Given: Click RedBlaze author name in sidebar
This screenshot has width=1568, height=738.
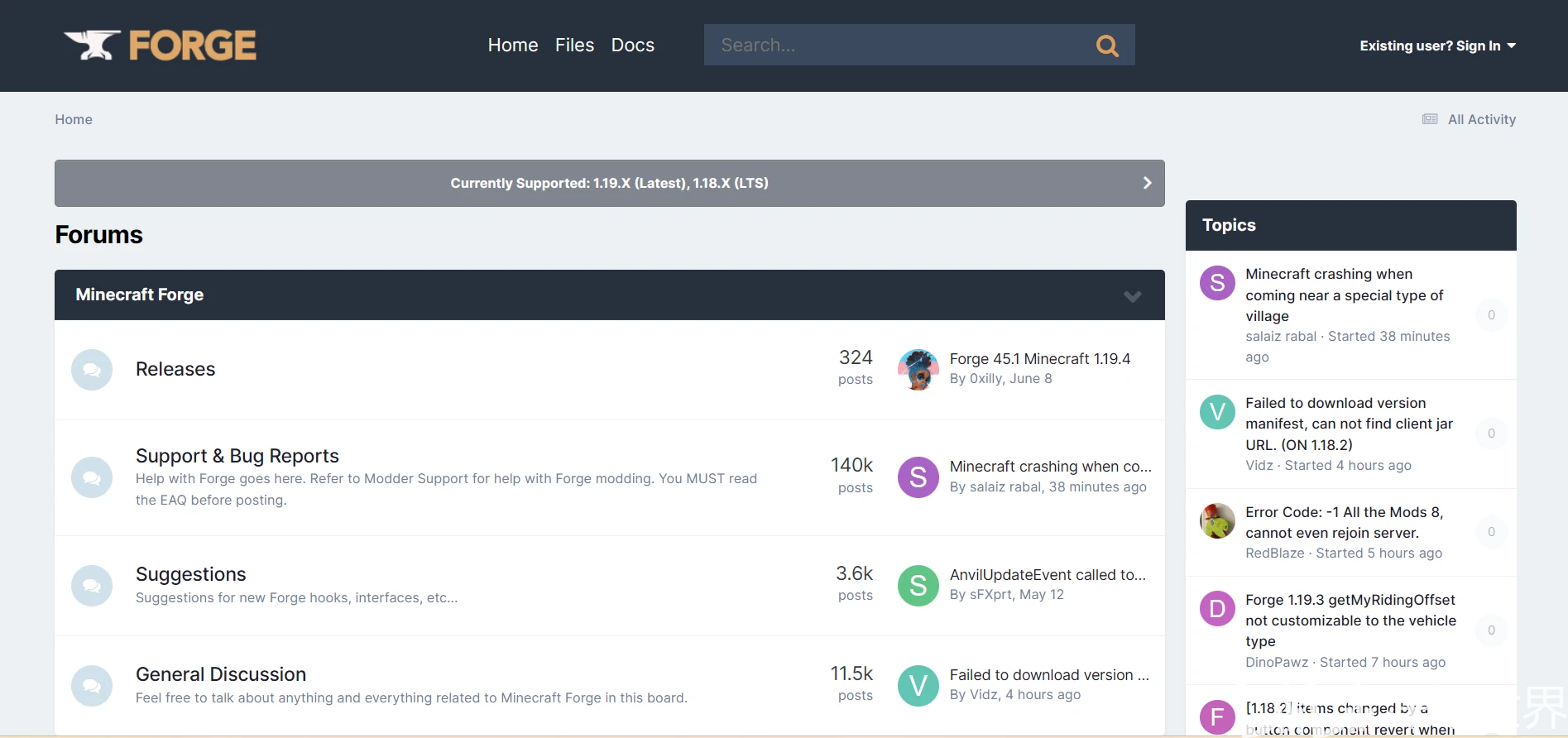Looking at the screenshot, I should (x=1275, y=553).
